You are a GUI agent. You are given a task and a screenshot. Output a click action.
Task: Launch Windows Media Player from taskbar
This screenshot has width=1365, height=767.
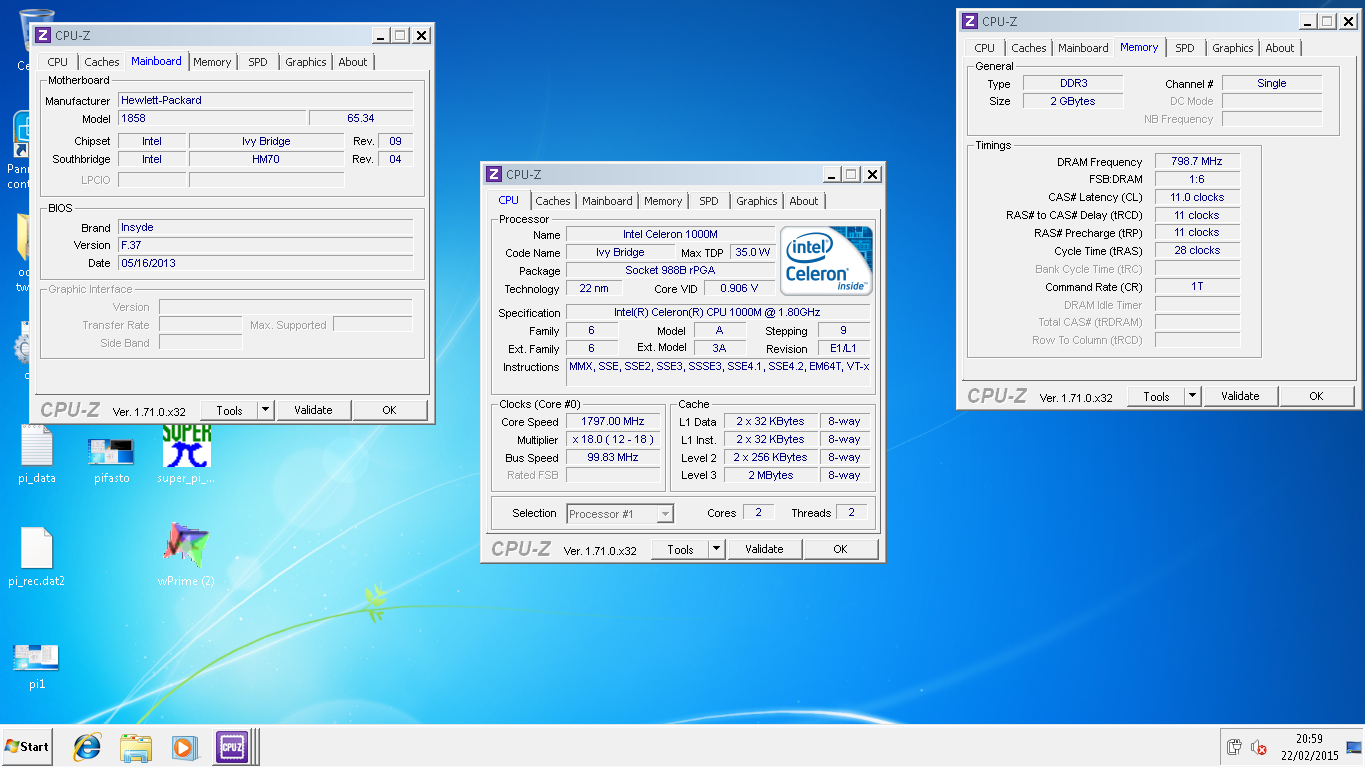click(183, 746)
